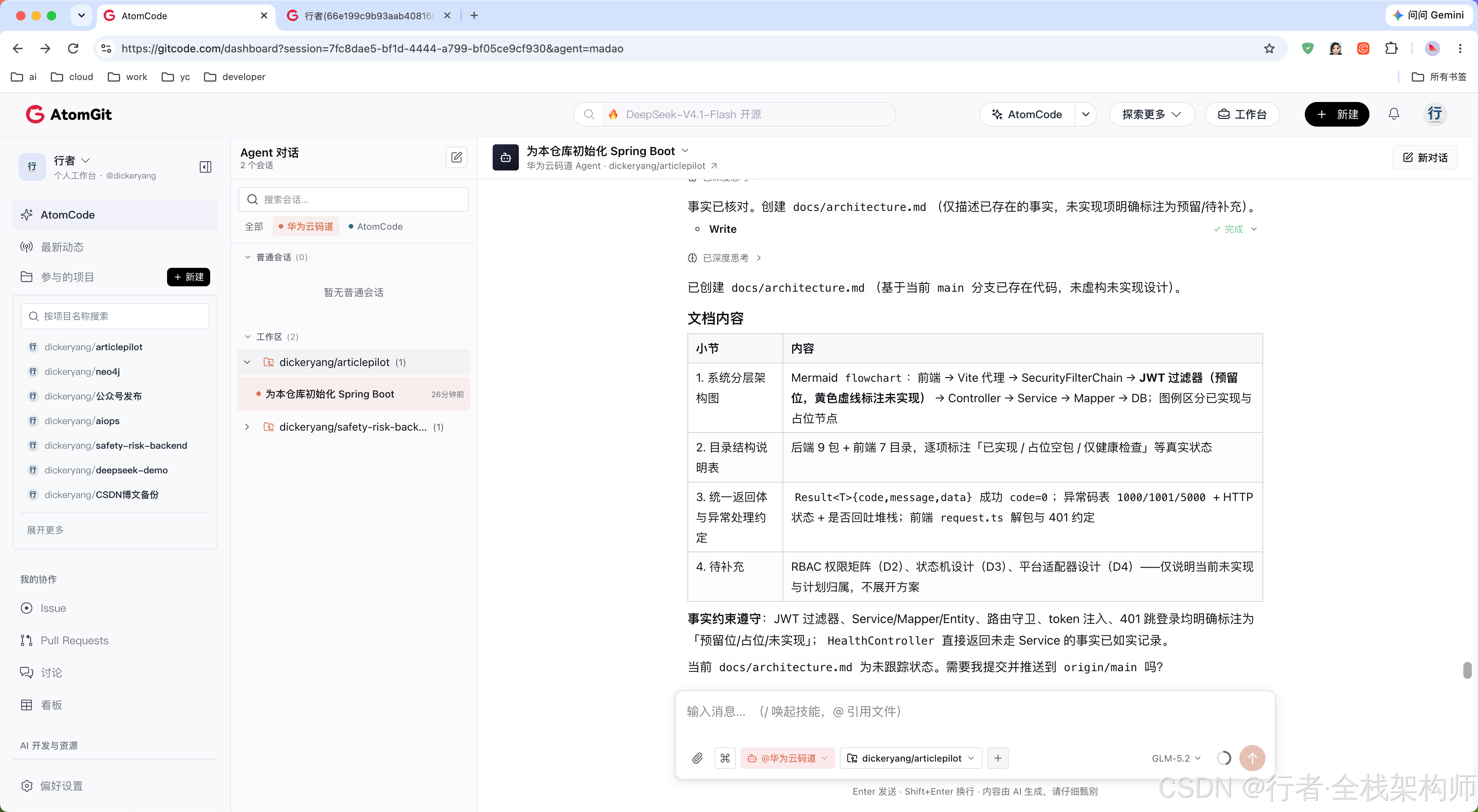The width and height of the screenshot is (1478, 812).
Task: Select the 全部 filter tab
Action: click(x=254, y=227)
